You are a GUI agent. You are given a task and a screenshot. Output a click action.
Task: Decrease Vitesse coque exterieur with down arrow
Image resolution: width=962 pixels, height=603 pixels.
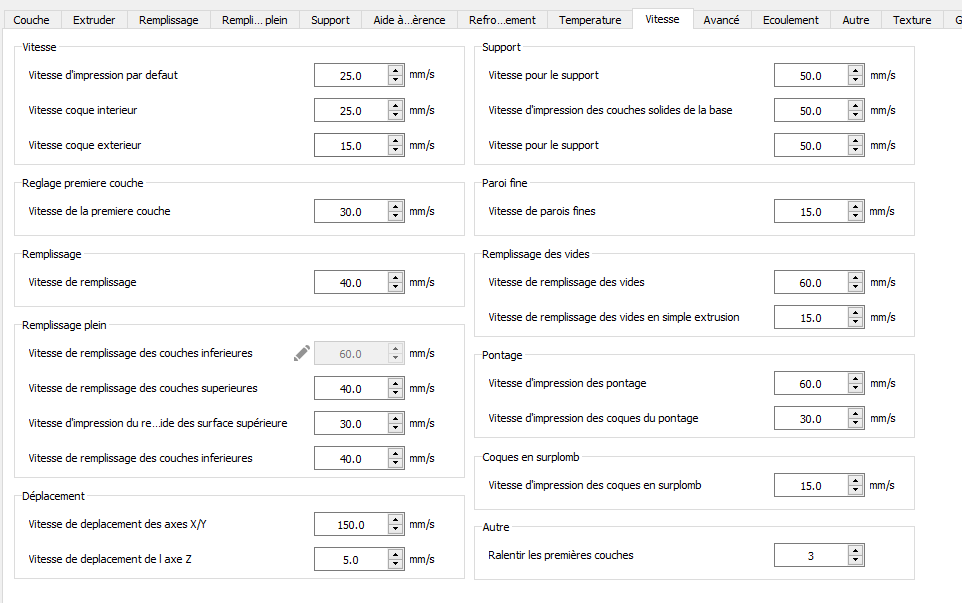tap(395, 150)
